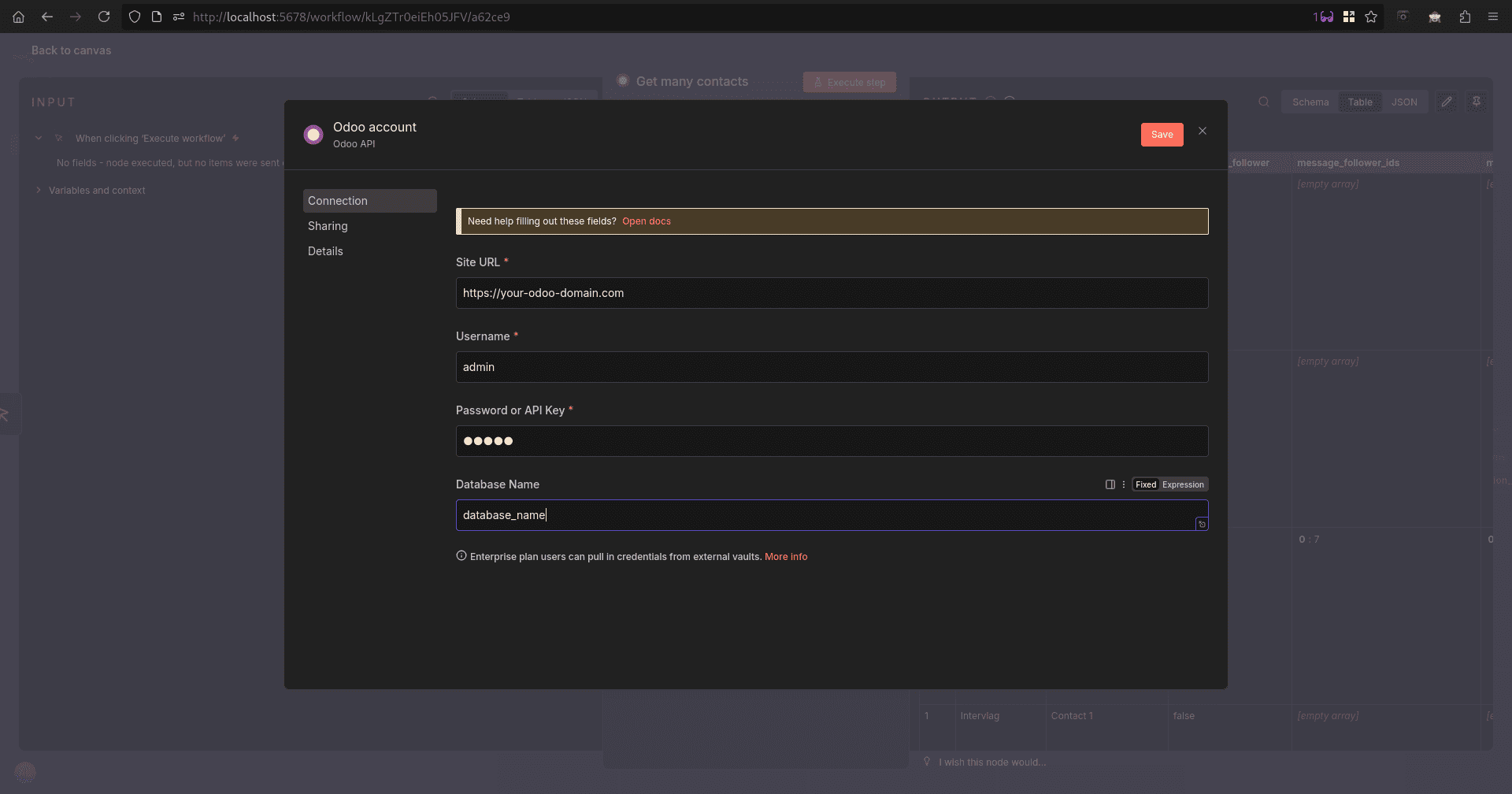Image resolution: width=1512 pixels, height=794 pixels.
Task: Open the search icon in the output panel
Action: (x=1263, y=102)
